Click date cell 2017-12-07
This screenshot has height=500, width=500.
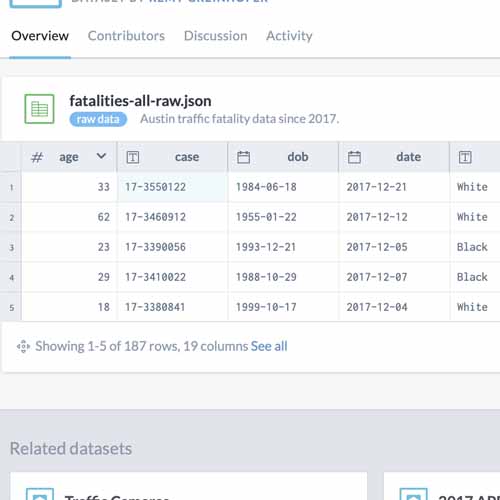pyautogui.click(x=394, y=277)
